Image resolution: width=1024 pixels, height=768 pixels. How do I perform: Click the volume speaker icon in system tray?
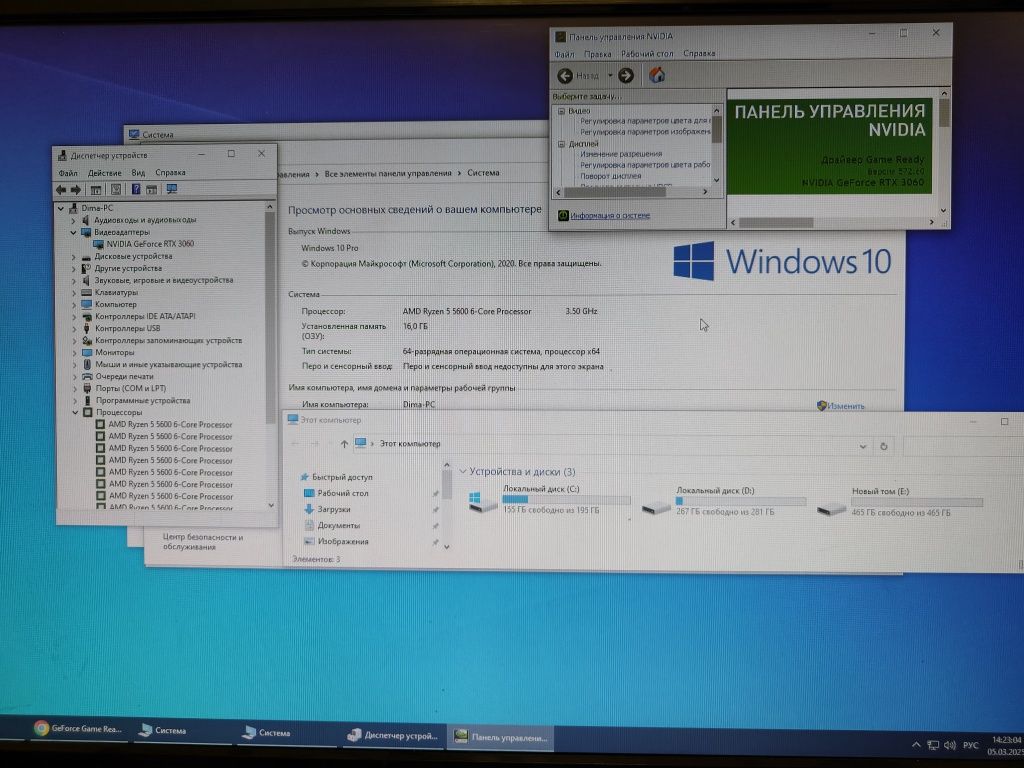pyautogui.click(x=950, y=745)
